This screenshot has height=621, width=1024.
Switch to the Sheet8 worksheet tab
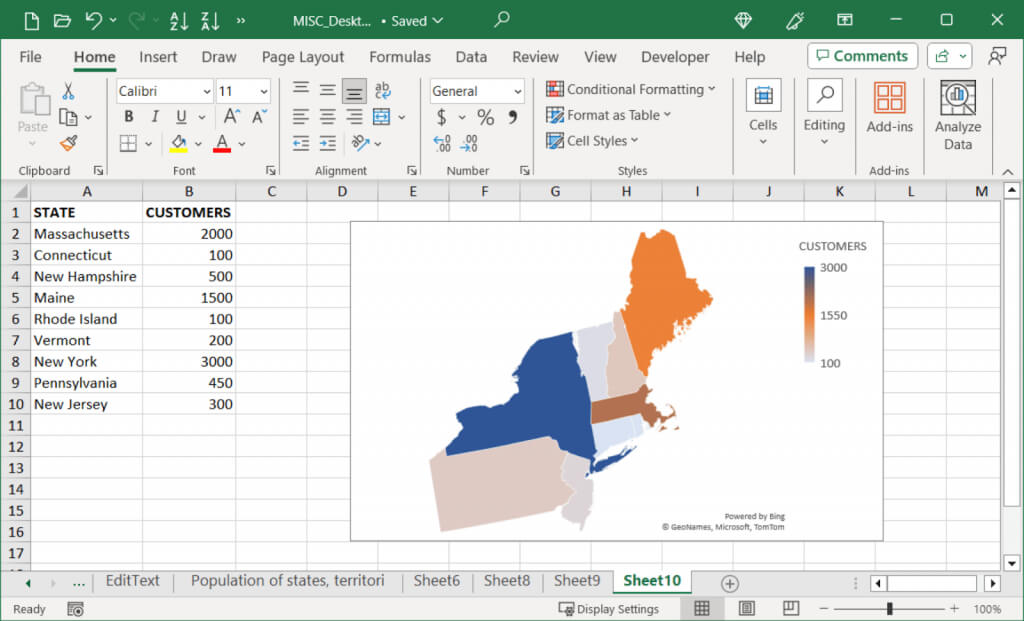pos(506,581)
